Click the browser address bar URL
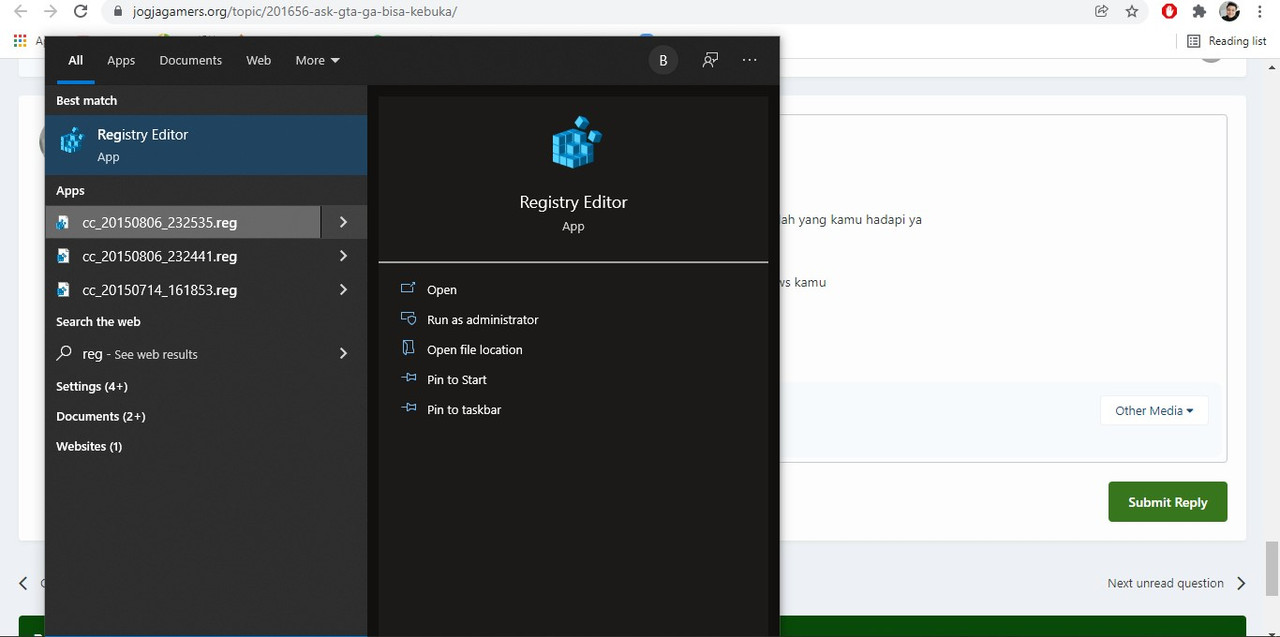This screenshot has width=1280, height=637. (294, 12)
